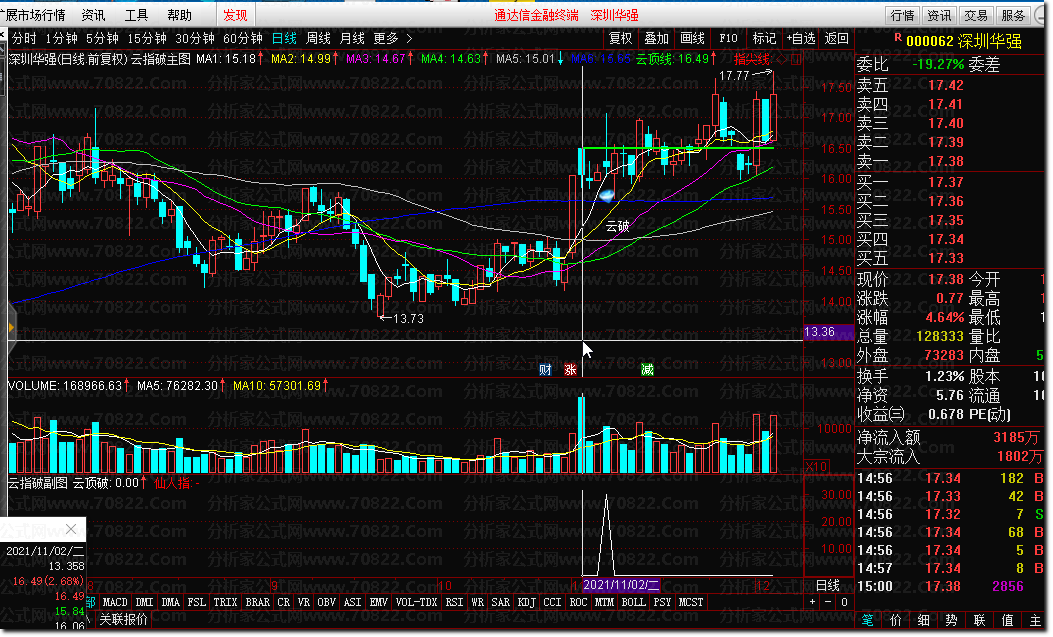Click the 返回 back button
Image resolution: width=1053 pixels, height=637 pixels.
[836, 39]
